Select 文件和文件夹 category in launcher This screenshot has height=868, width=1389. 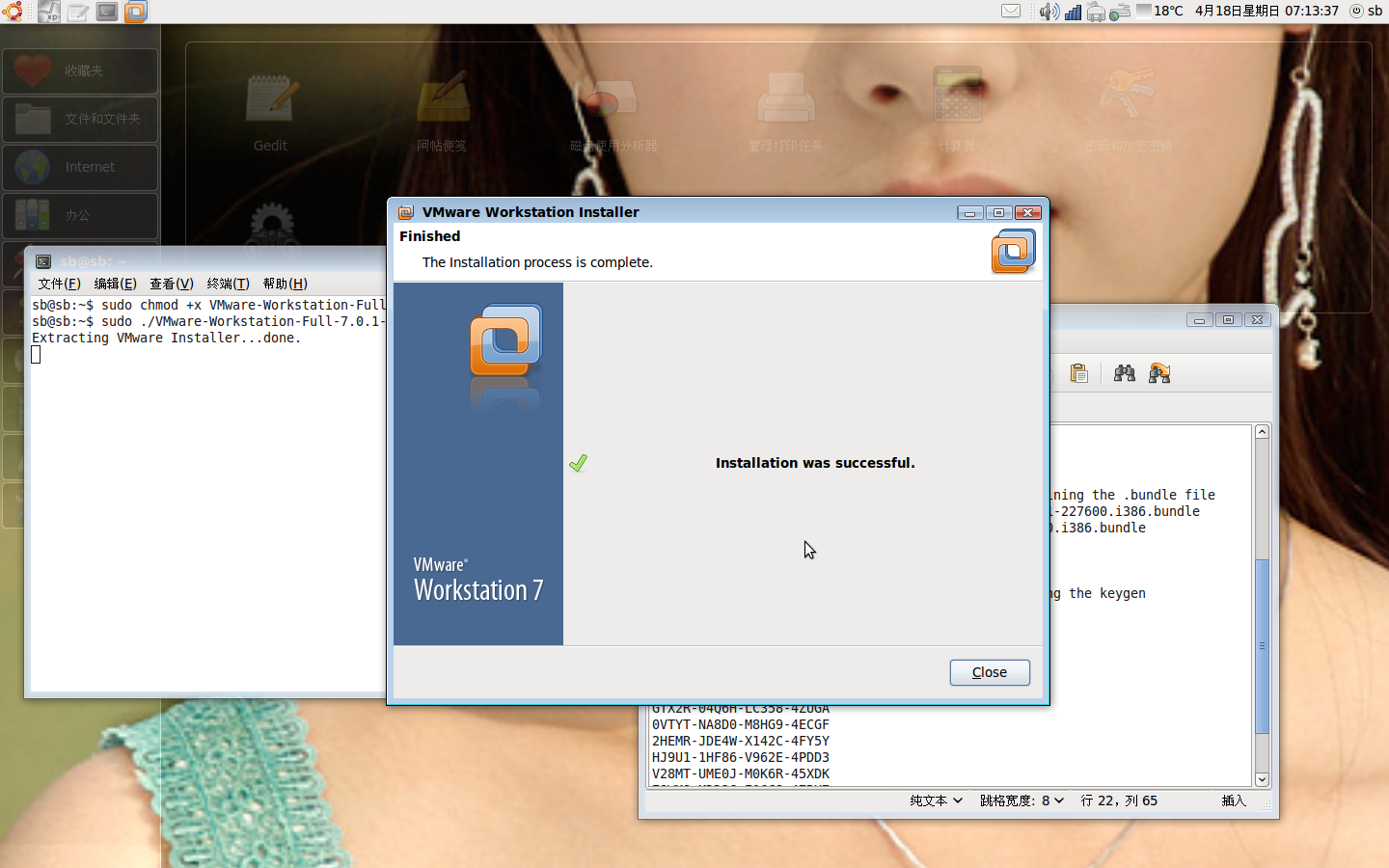[x=80, y=120]
